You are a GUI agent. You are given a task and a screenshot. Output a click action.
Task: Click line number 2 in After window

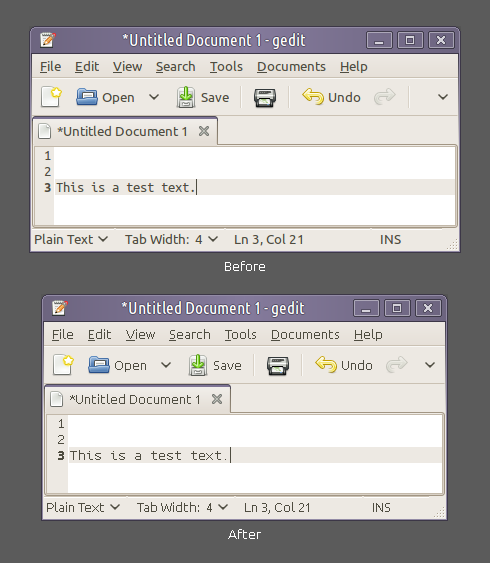click(x=61, y=439)
